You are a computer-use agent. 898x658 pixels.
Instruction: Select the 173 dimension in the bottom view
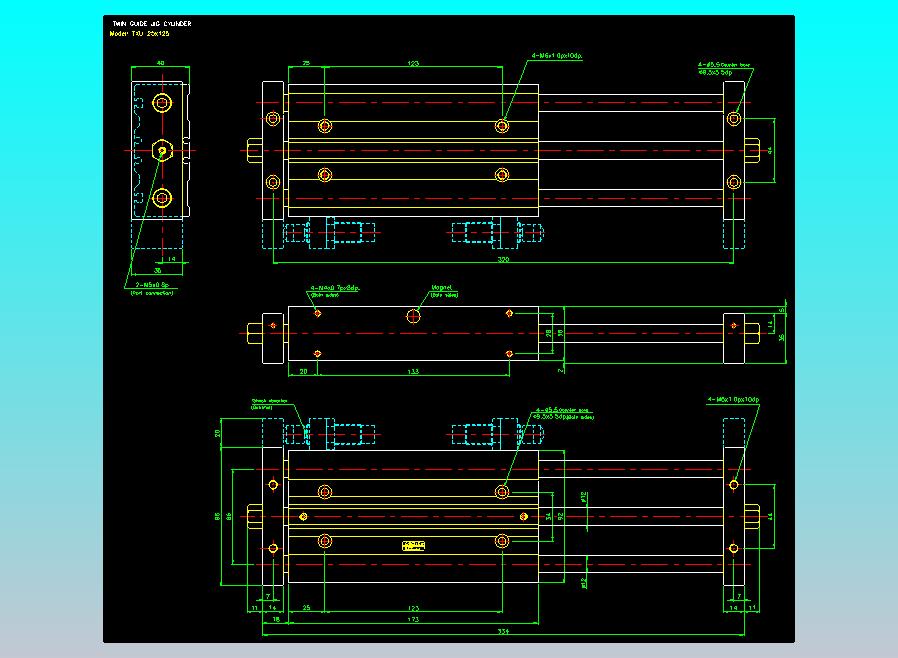pyautogui.click(x=412, y=620)
